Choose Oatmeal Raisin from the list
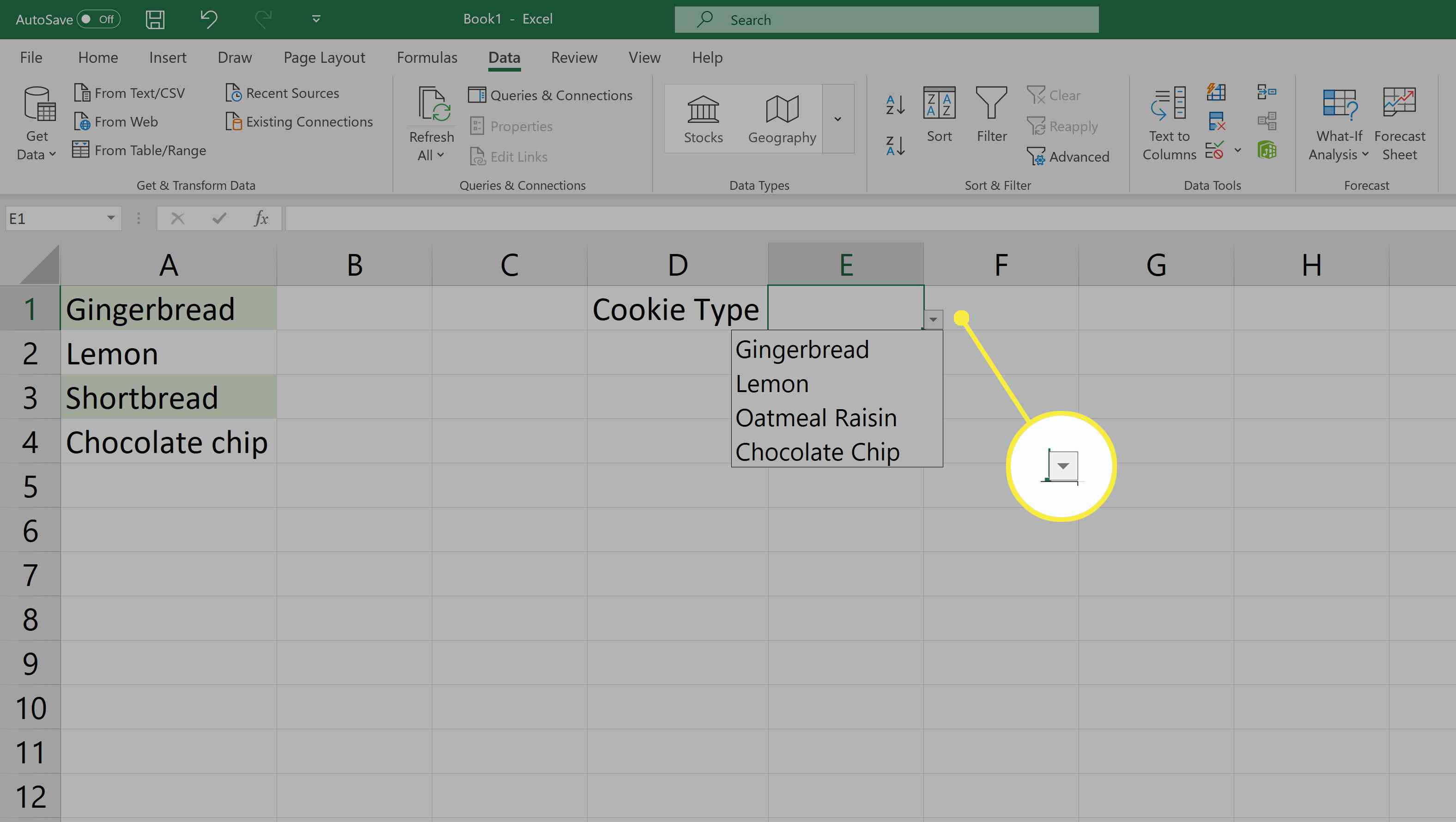 point(837,418)
